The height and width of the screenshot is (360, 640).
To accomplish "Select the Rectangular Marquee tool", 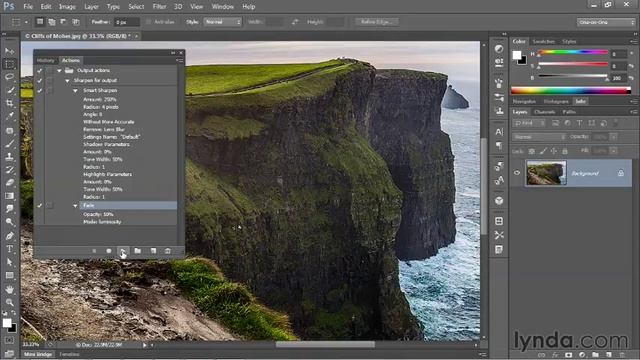I will point(9,64).
